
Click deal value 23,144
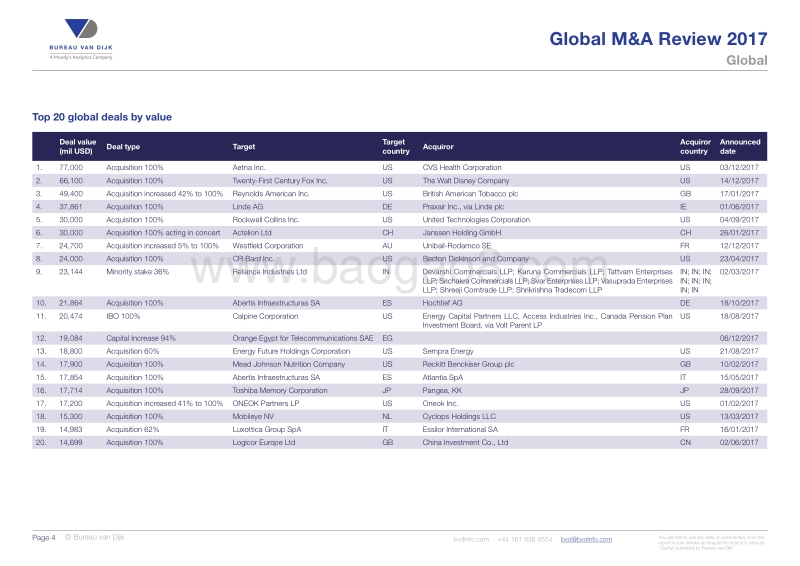pos(71,272)
